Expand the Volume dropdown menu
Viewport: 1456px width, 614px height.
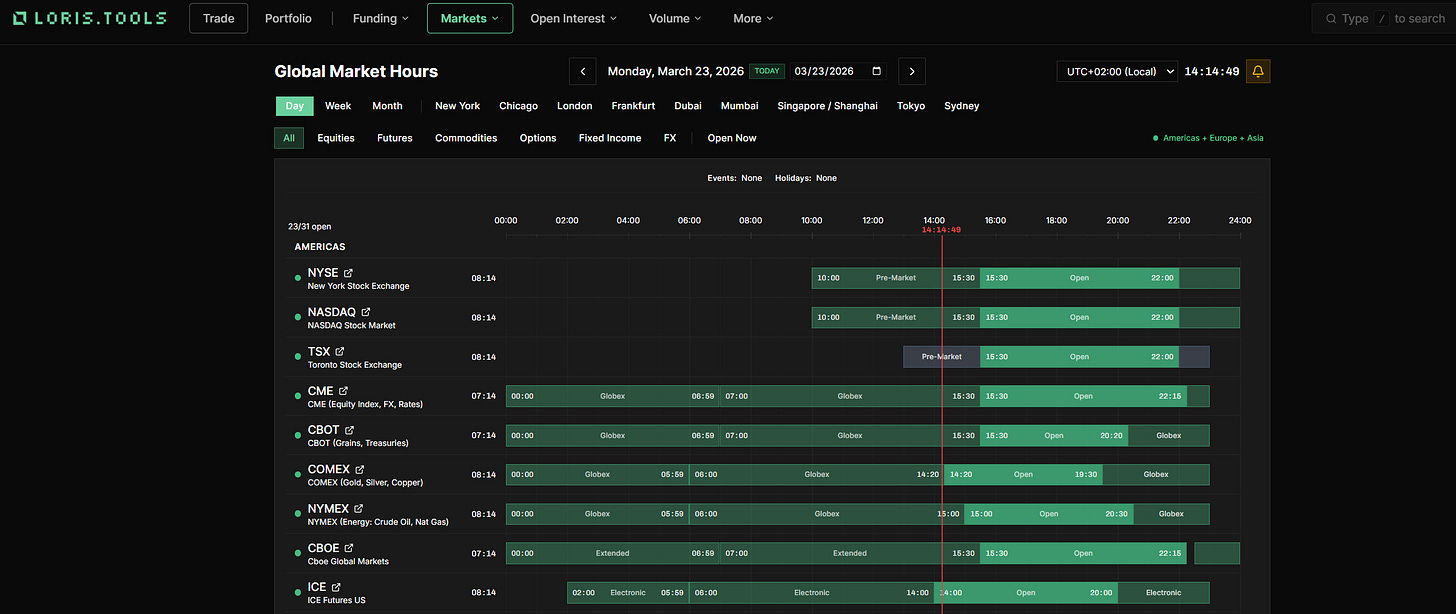pyautogui.click(x=675, y=18)
